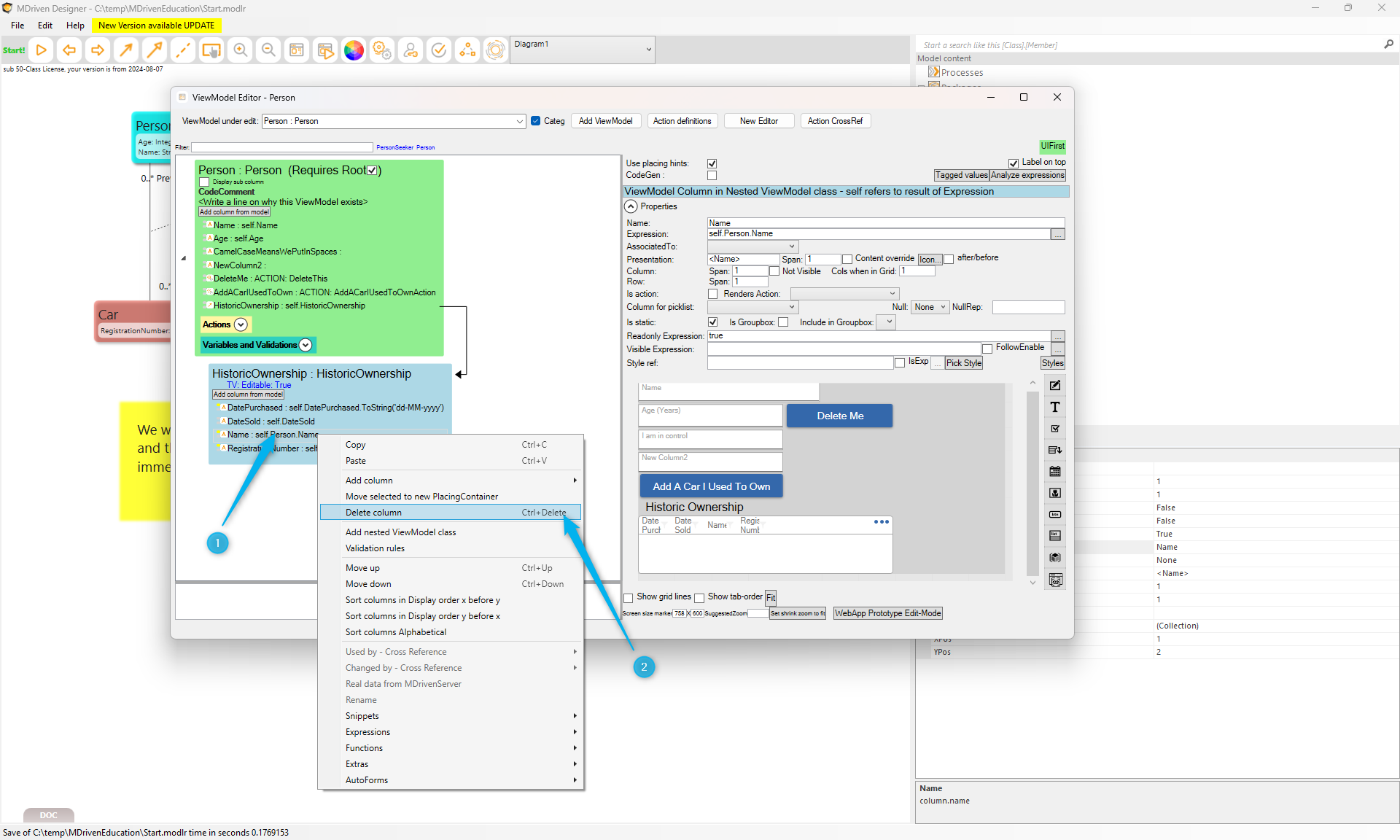Uncheck the Is static checkbox
Viewport: 1400px width, 840px height.
(712, 322)
